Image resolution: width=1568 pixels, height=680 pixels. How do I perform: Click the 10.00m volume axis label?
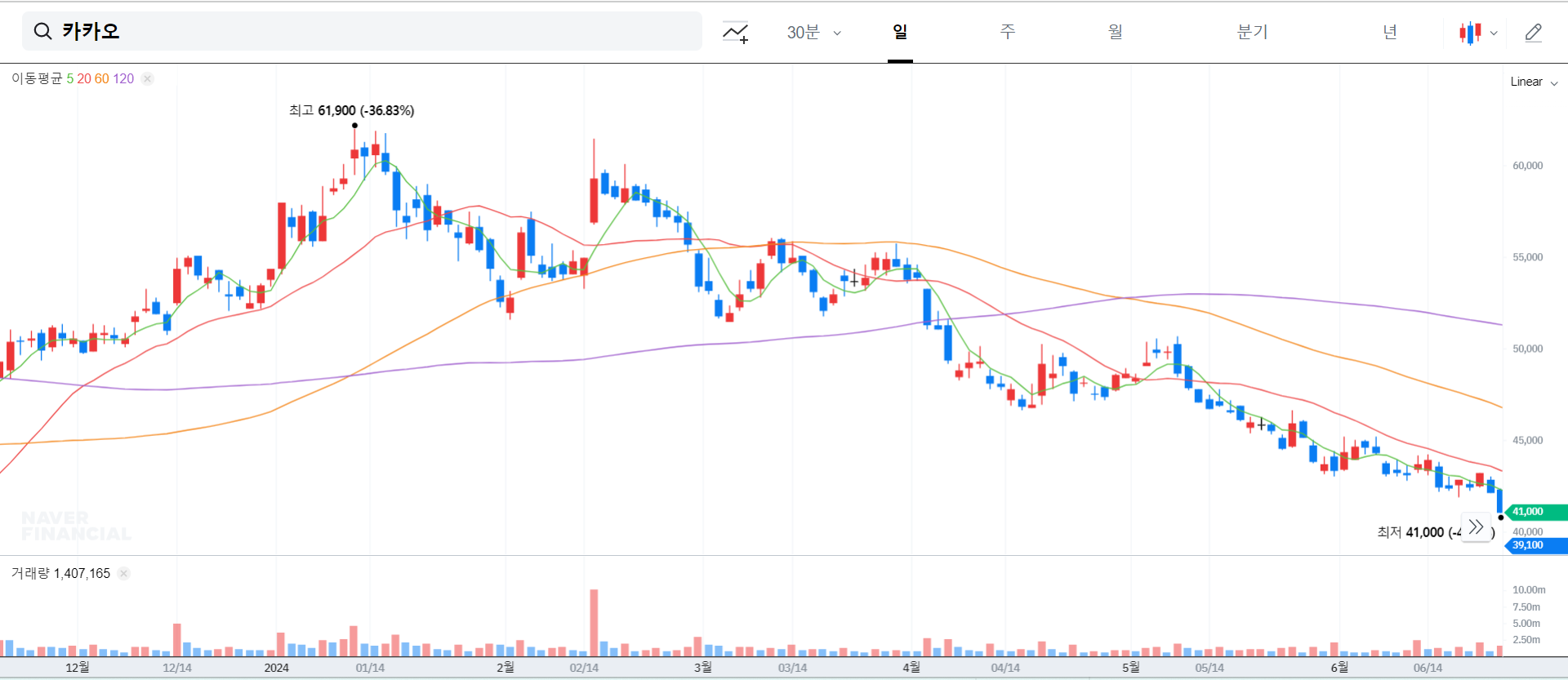point(1529,589)
